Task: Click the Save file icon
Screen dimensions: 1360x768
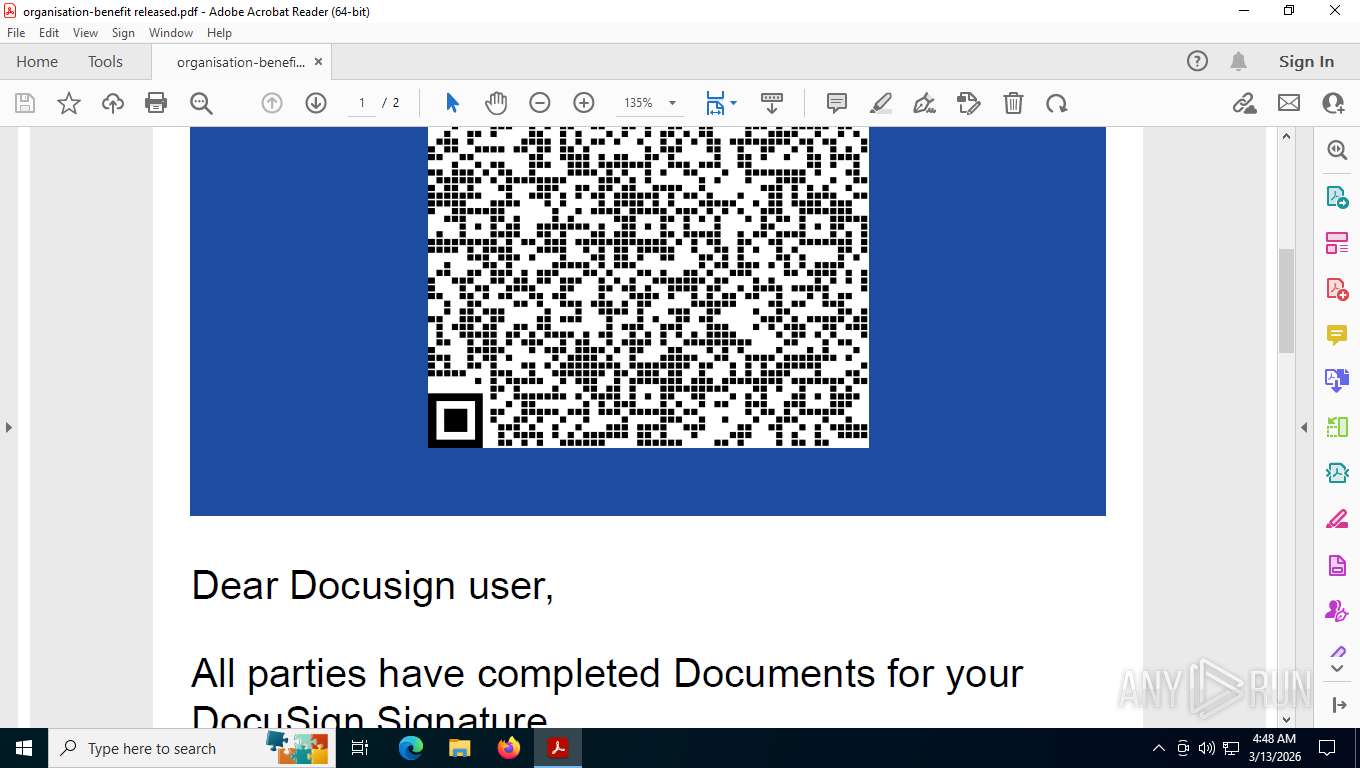Action: click(25, 103)
